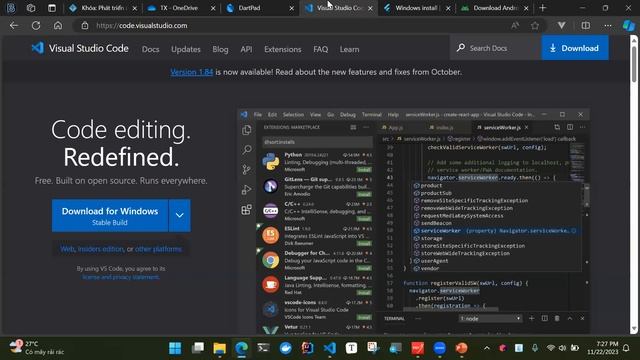
Task: Switch to the Khóa: Phát triển tab
Action: [103, 8]
